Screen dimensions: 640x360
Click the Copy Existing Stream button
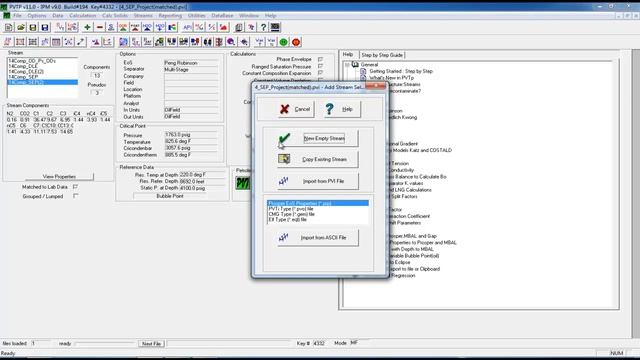click(x=318, y=160)
